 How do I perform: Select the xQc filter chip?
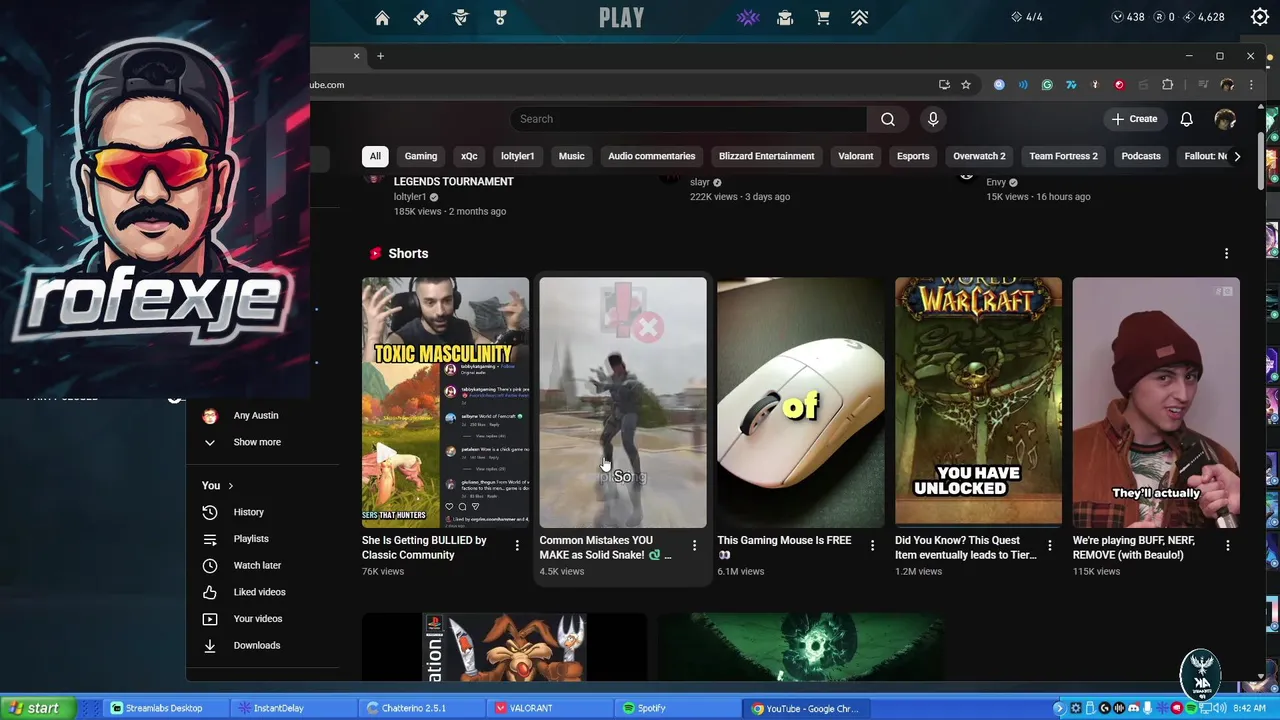click(x=469, y=156)
